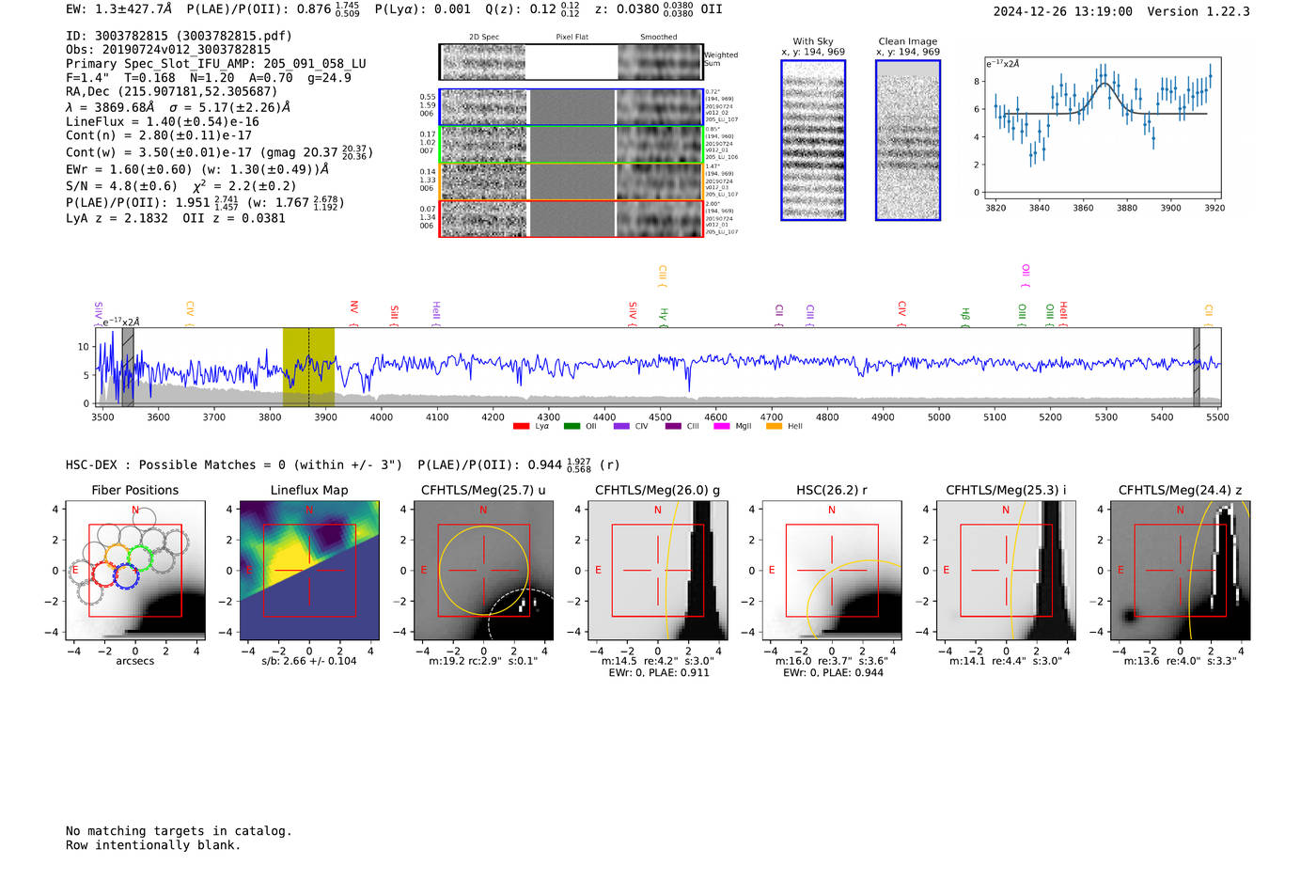Click the purple CIV legend swatch
Viewport: 1316px width, 896px height.
(621, 426)
